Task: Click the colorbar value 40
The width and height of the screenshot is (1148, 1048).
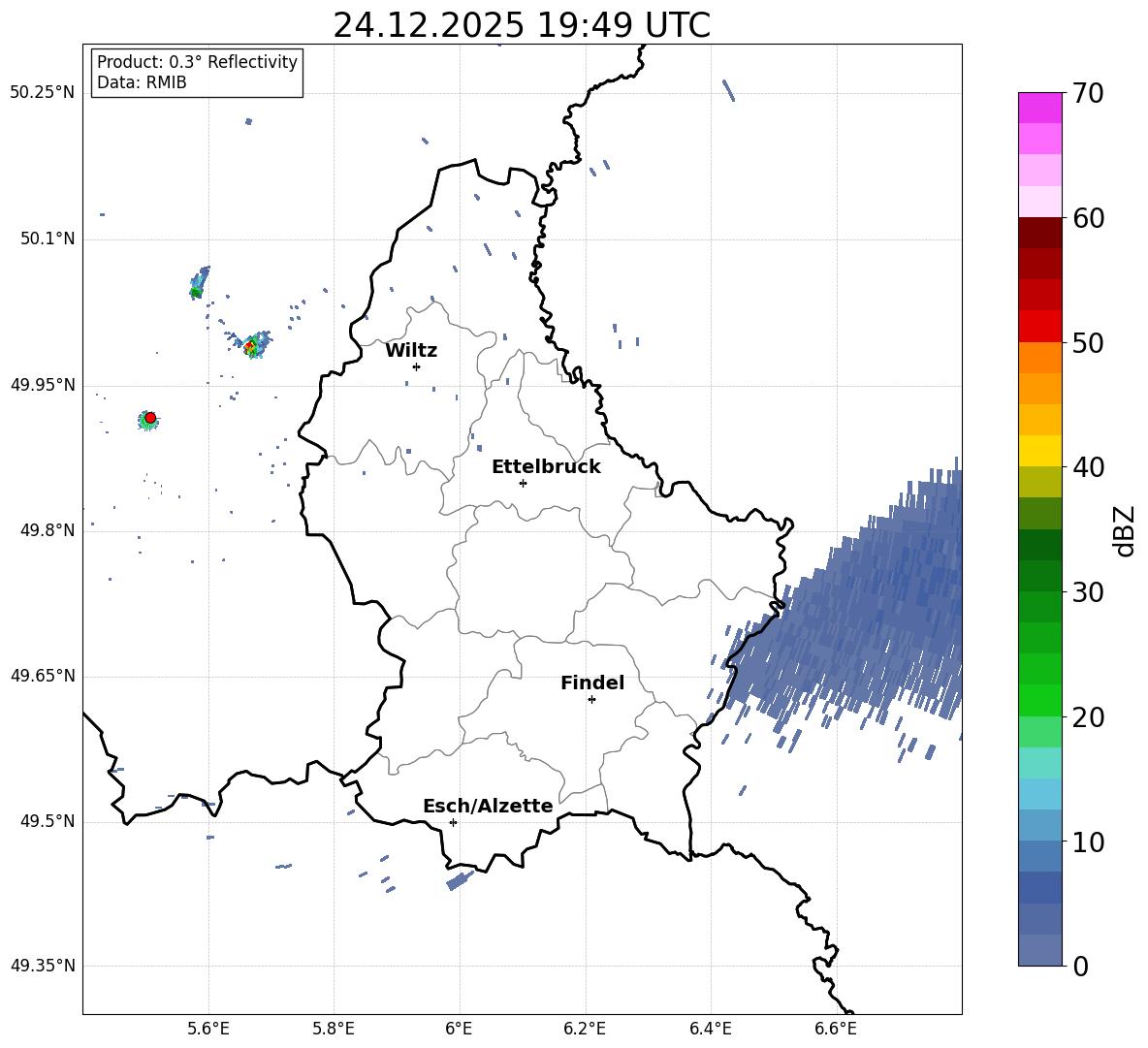Action: click(x=1088, y=467)
